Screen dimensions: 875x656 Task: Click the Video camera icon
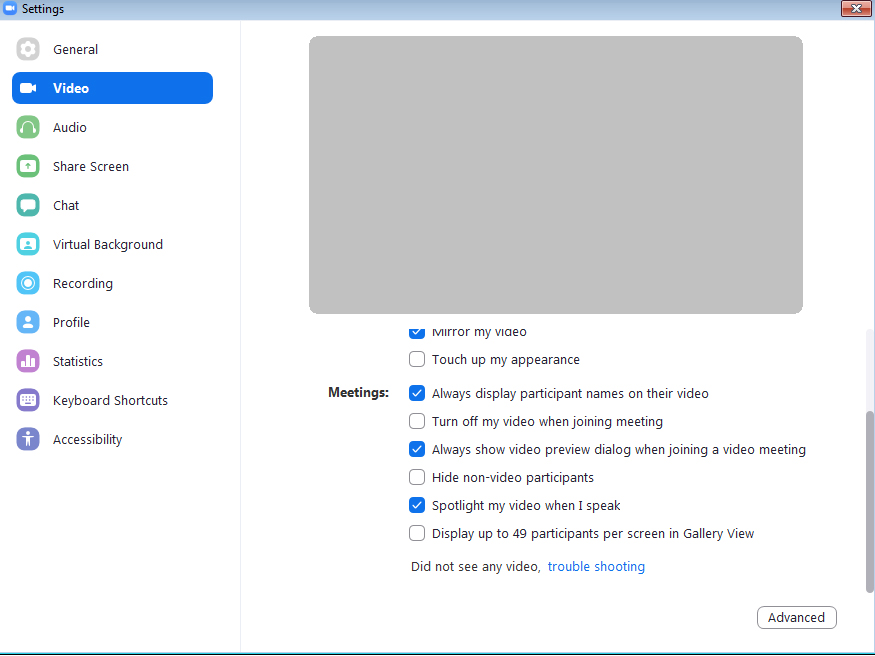click(x=28, y=88)
